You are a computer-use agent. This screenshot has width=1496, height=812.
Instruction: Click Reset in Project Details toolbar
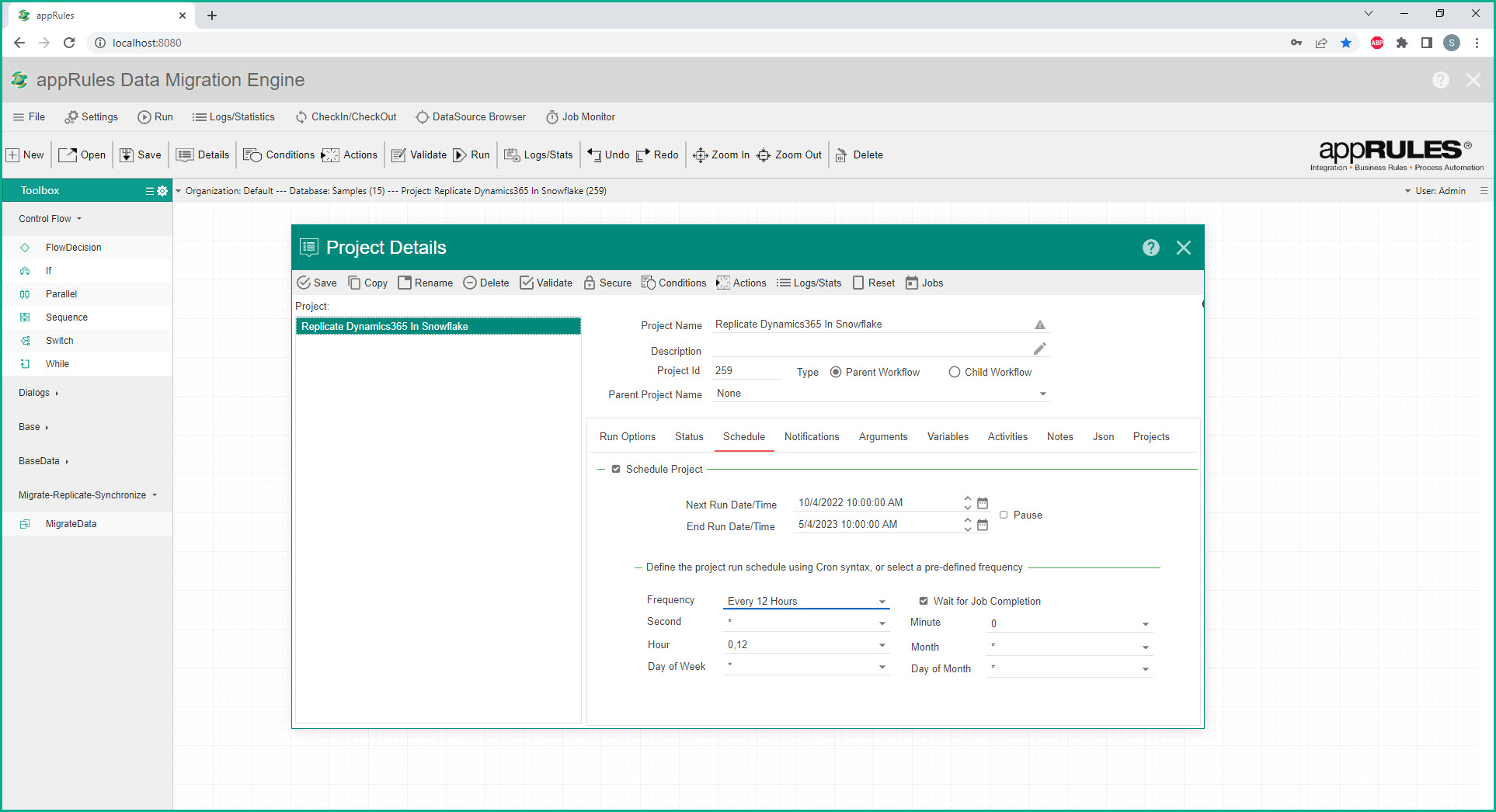click(x=874, y=283)
